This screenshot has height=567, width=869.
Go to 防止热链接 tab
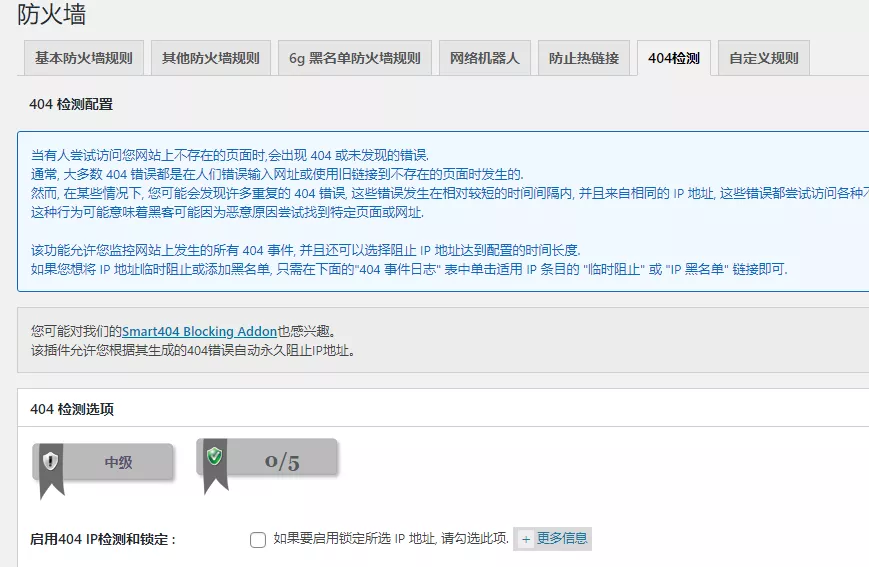click(584, 58)
